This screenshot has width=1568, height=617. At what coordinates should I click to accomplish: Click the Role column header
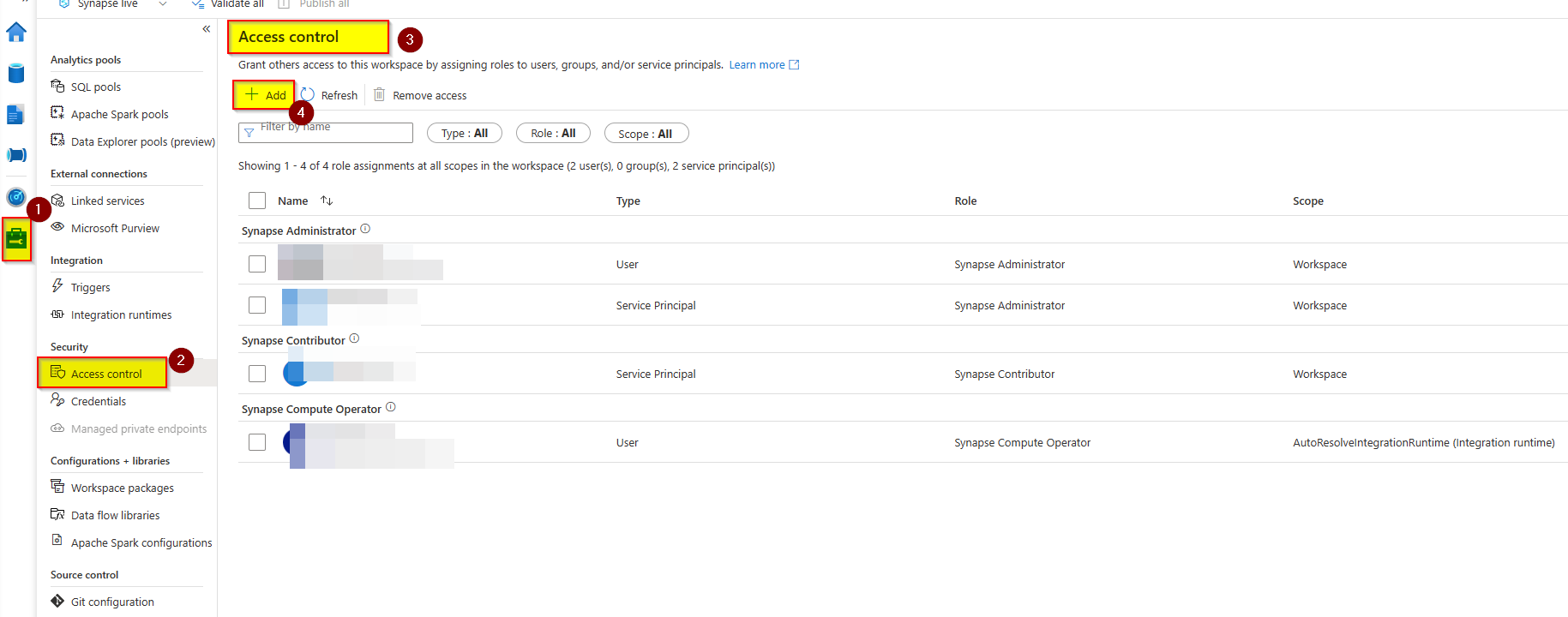(x=965, y=201)
